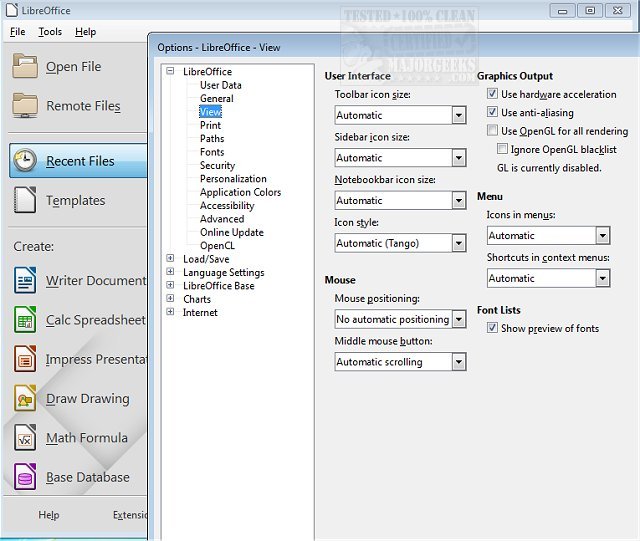This screenshot has height=541, width=640.
Task: Select Advanced in options tree
Action: pyautogui.click(x=222, y=219)
